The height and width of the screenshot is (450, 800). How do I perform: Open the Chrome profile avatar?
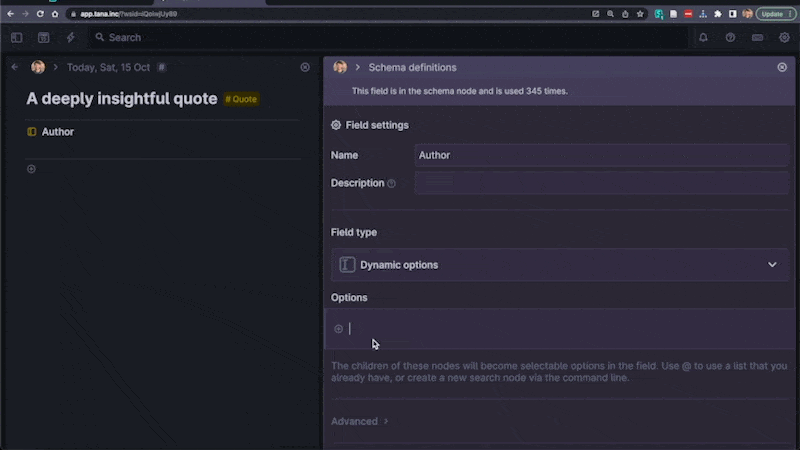pyautogui.click(x=747, y=14)
